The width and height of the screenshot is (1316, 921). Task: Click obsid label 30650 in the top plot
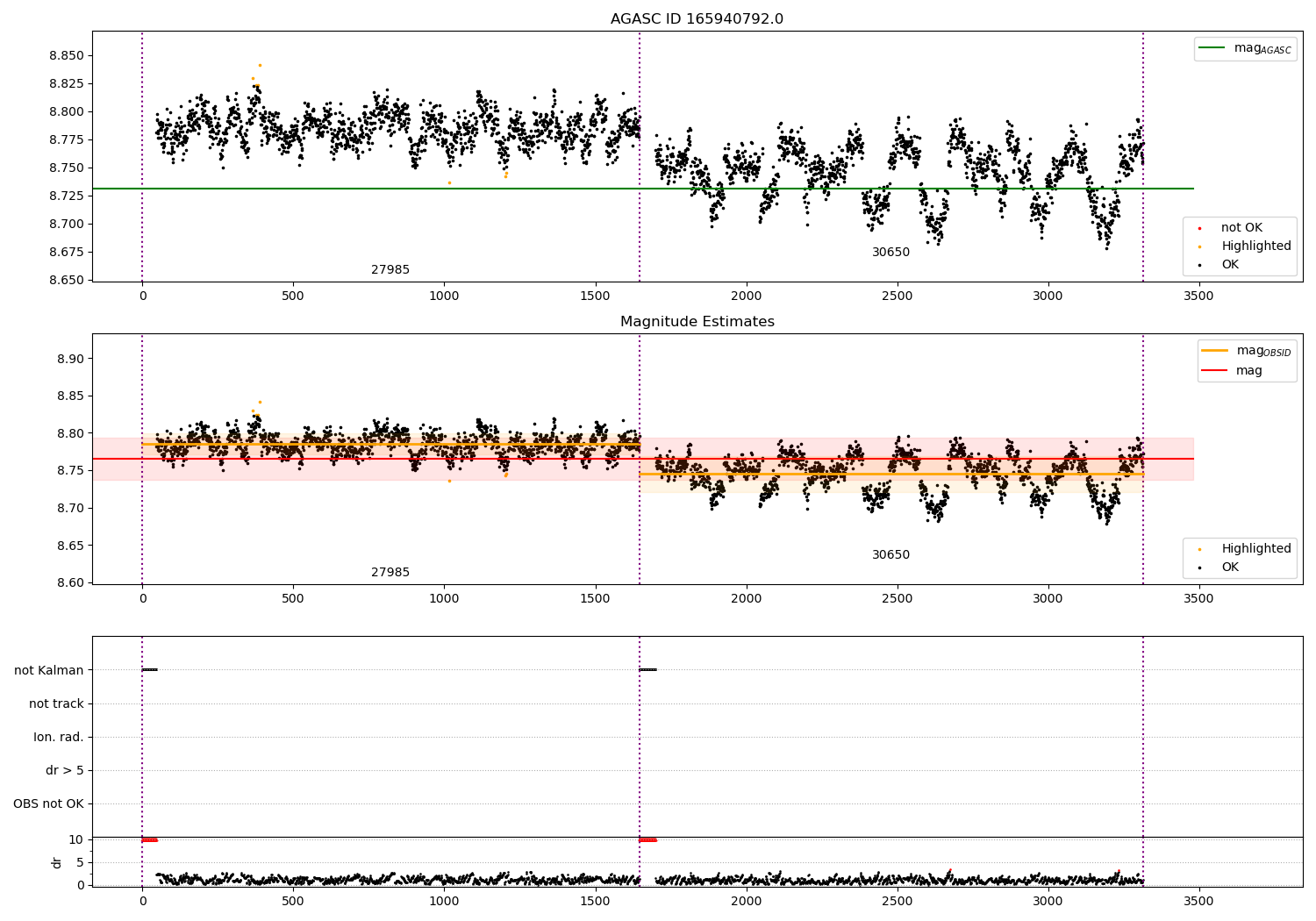(x=890, y=253)
